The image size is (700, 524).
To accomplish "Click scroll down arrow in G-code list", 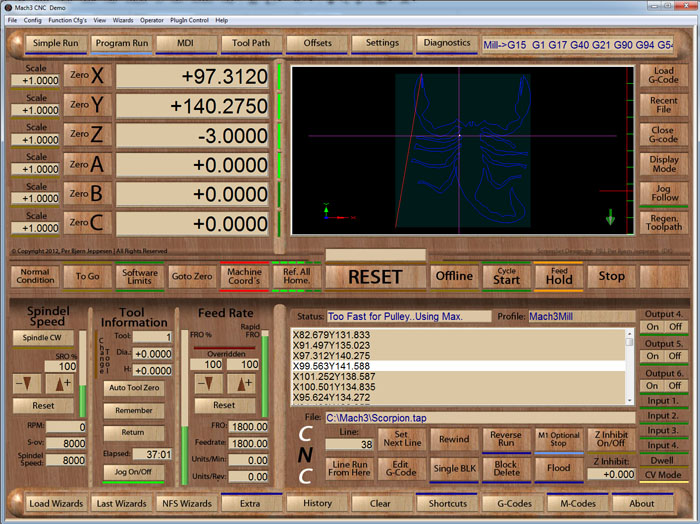I will [x=629, y=400].
